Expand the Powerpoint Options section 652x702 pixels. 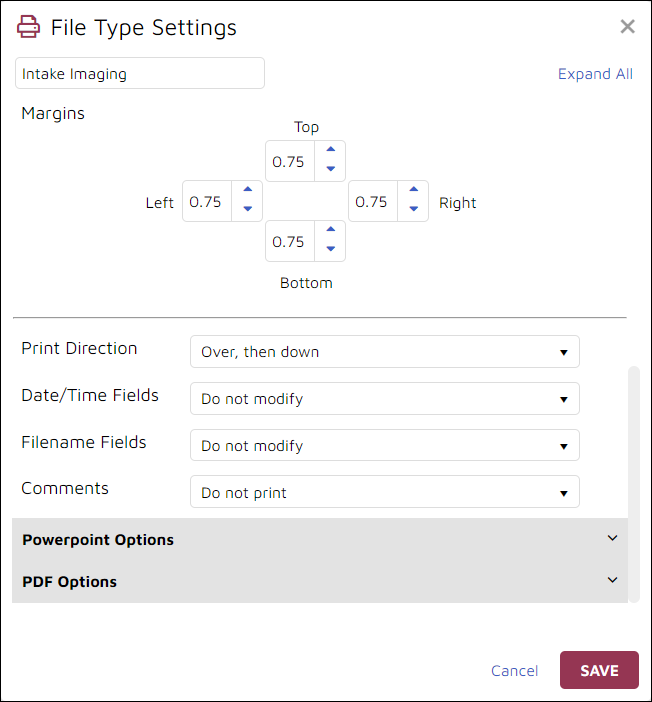click(x=320, y=539)
